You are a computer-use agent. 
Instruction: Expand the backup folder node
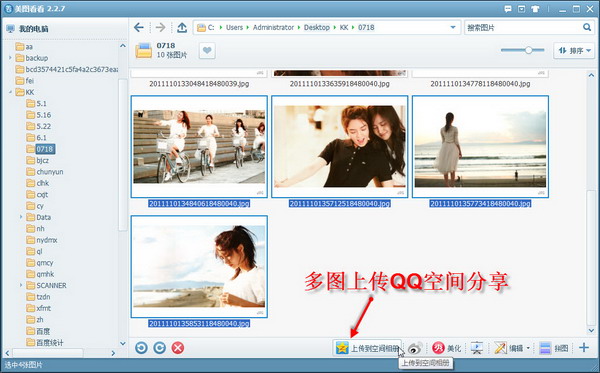click(x=10, y=58)
